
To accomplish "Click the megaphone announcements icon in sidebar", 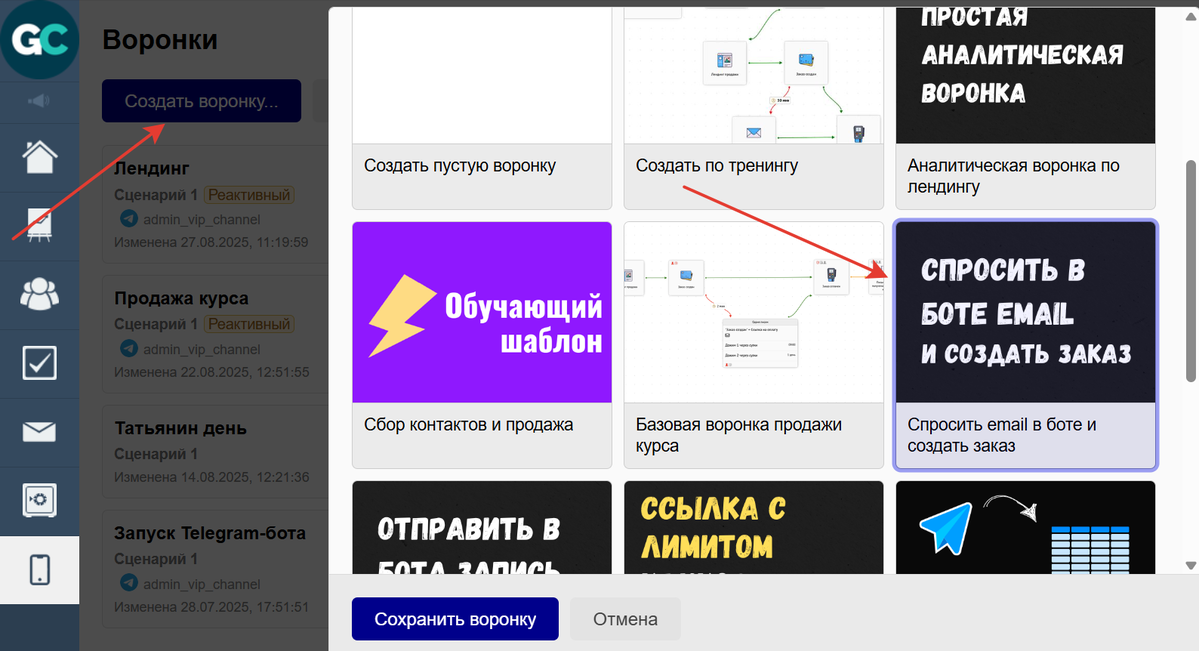I will (40, 100).
